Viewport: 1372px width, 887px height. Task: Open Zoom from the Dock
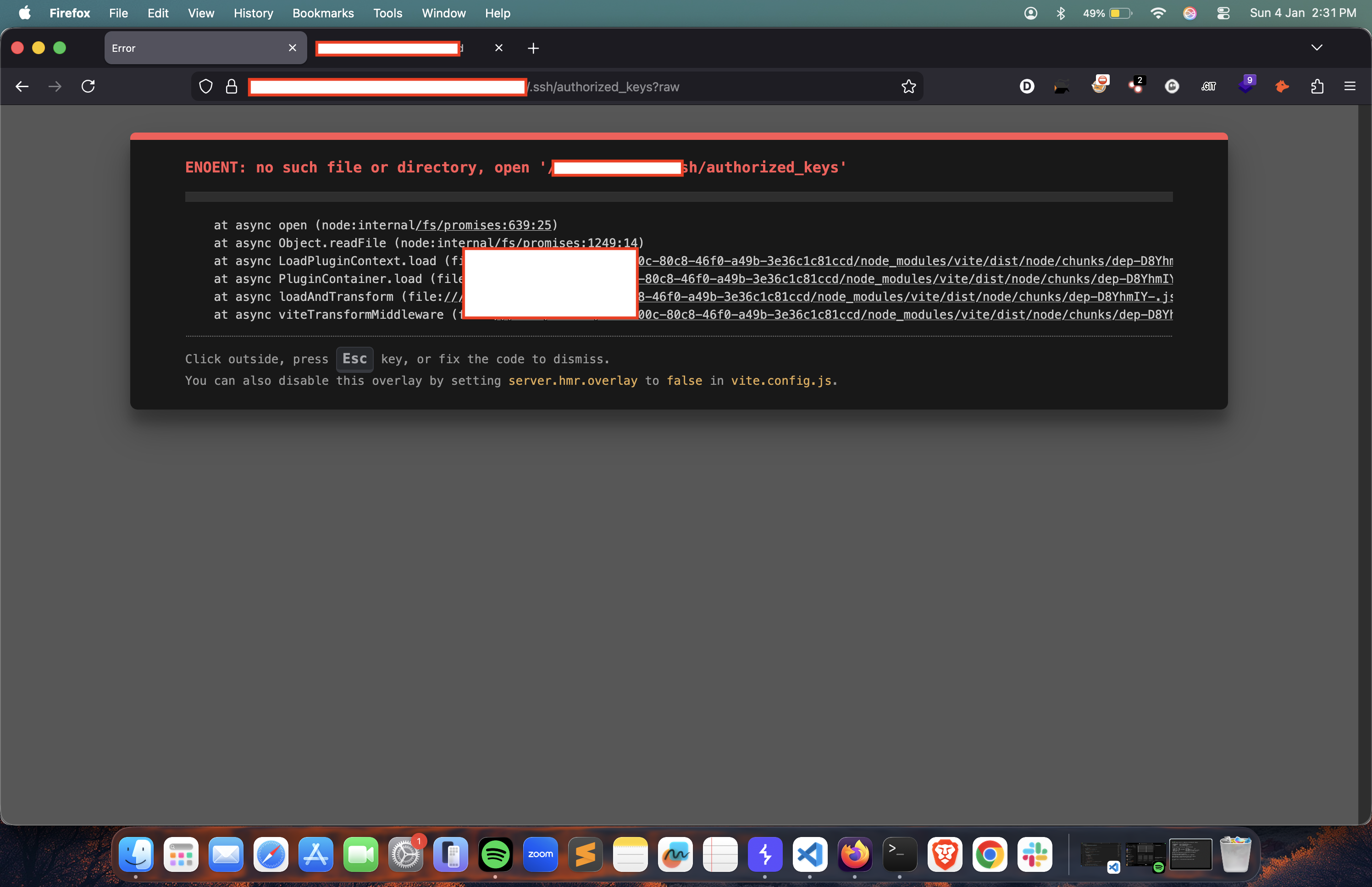coord(540,854)
